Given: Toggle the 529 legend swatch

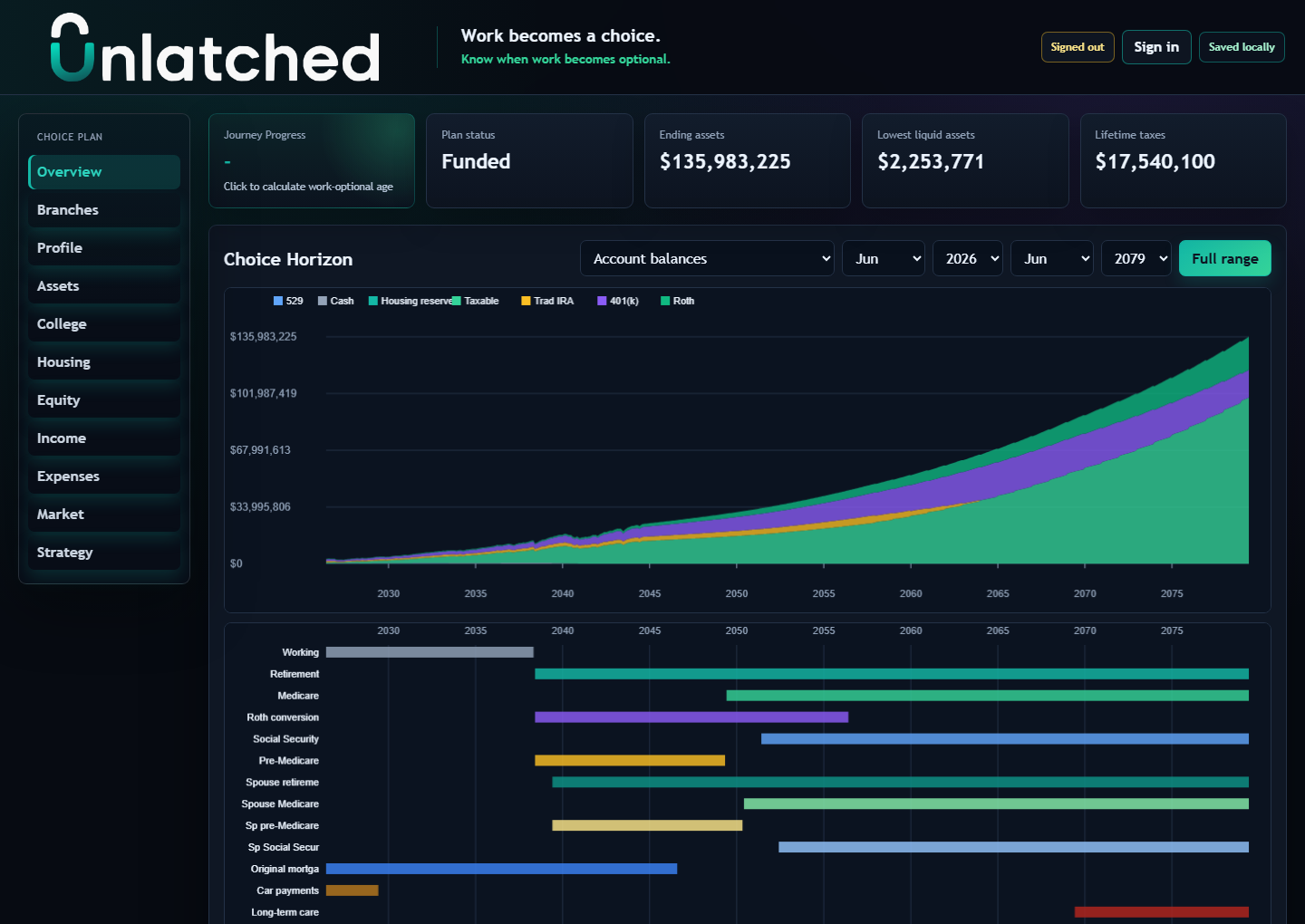Looking at the screenshot, I should click(278, 301).
